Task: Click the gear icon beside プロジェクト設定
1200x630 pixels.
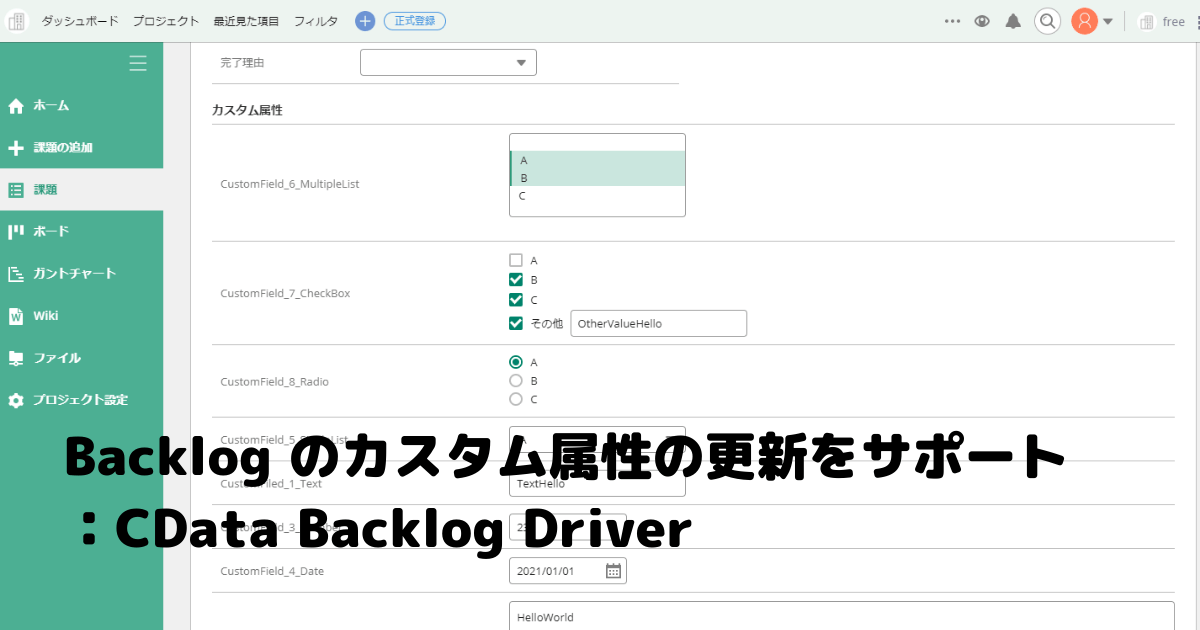Action: pyautogui.click(x=15, y=400)
